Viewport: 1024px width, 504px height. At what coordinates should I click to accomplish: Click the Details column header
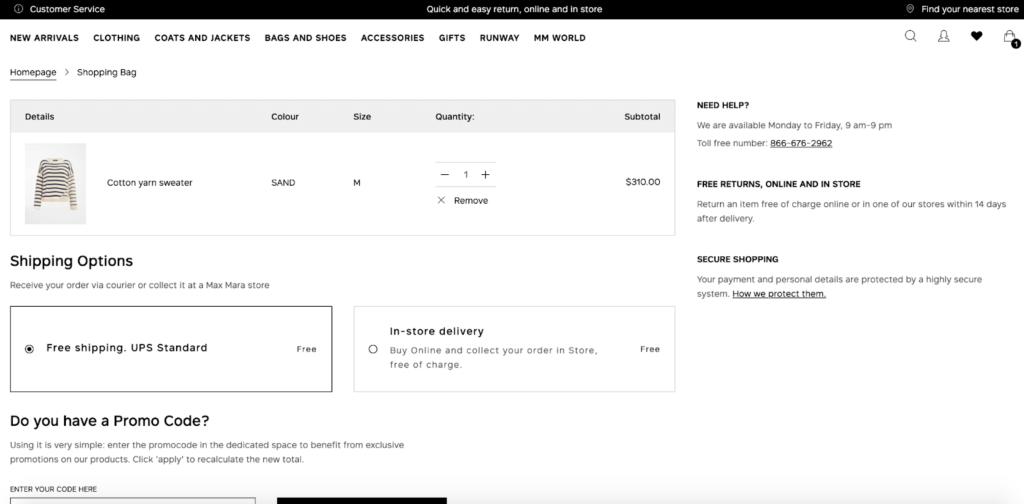coord(40,117)
